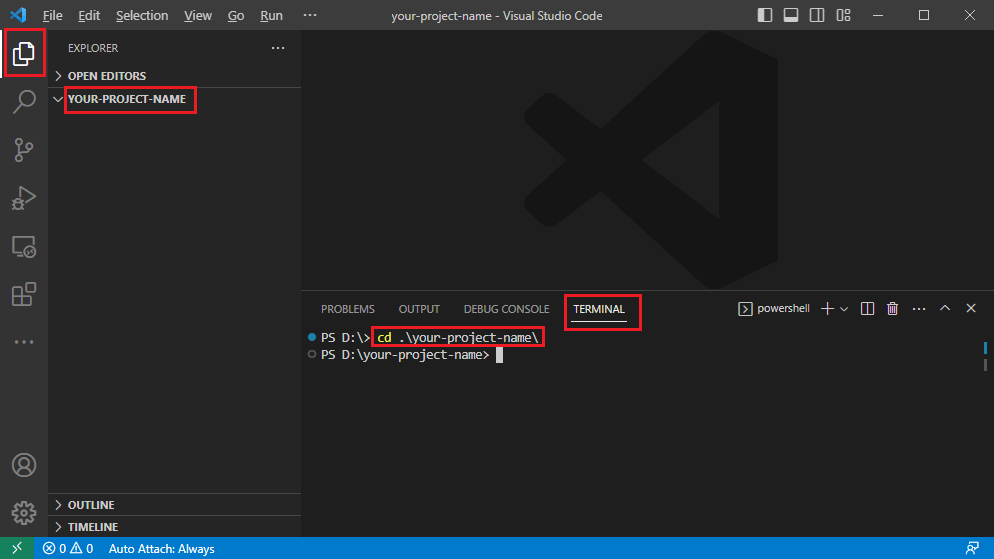Open the new terminal launch profile dropdown

point(844,309)
